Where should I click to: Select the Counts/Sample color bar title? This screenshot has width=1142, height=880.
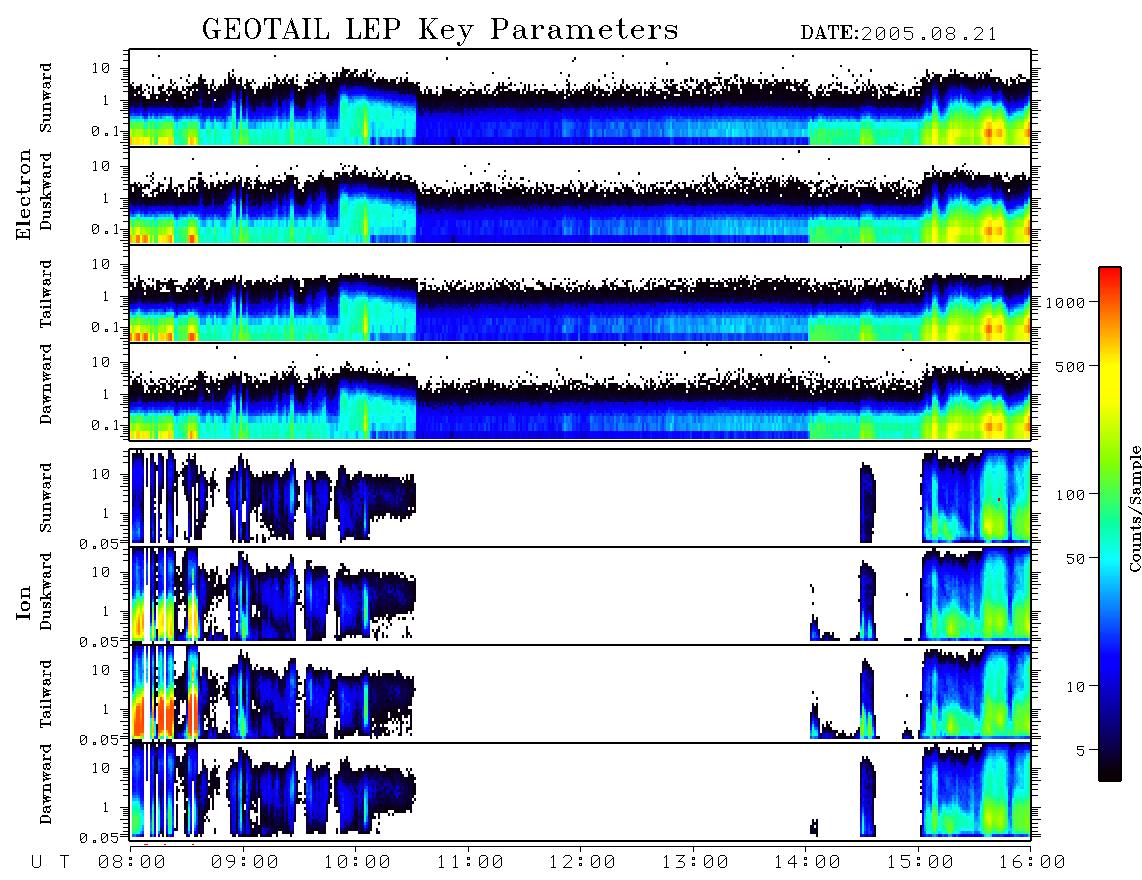click(x=1134, y=508)
